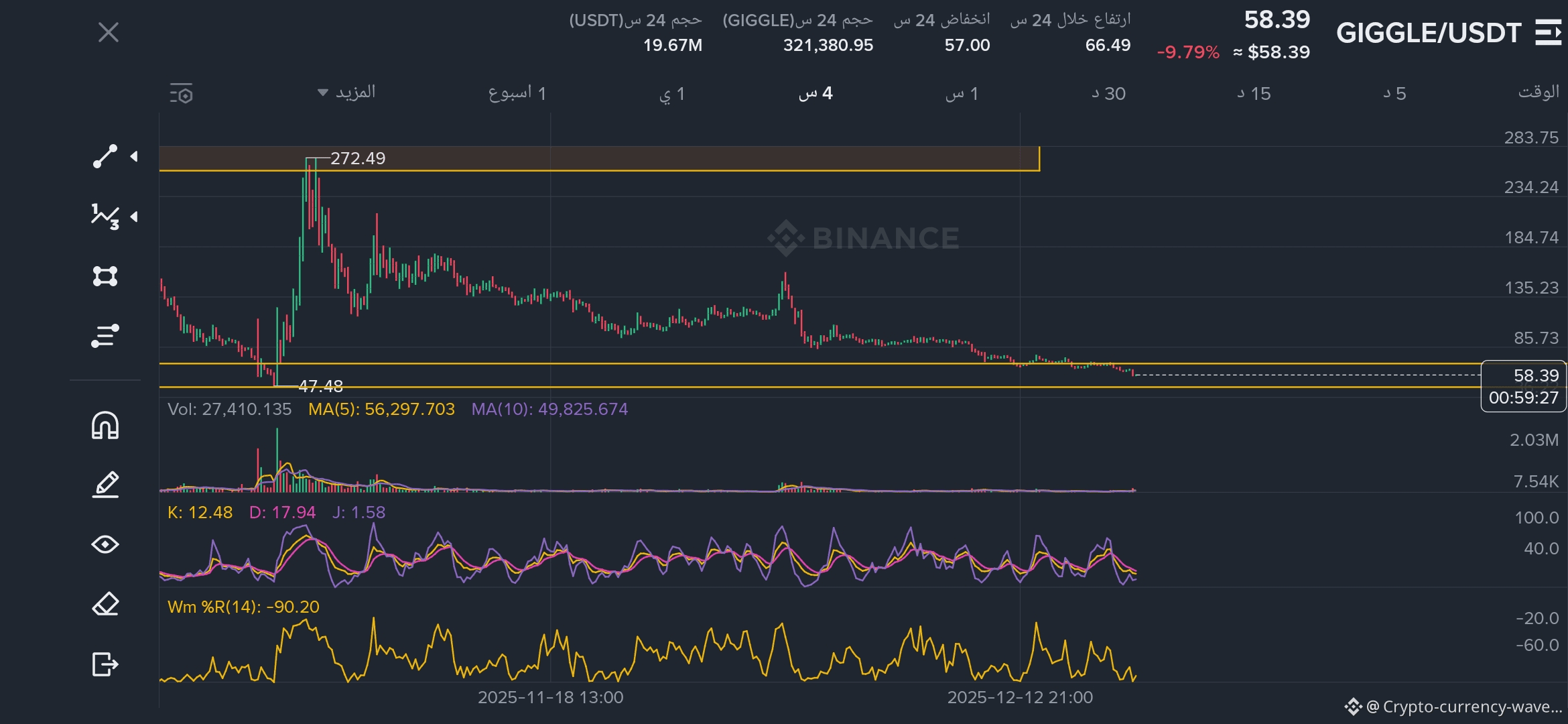
Task: Select the 1 اسبوع interval
Action: point(517,94)
